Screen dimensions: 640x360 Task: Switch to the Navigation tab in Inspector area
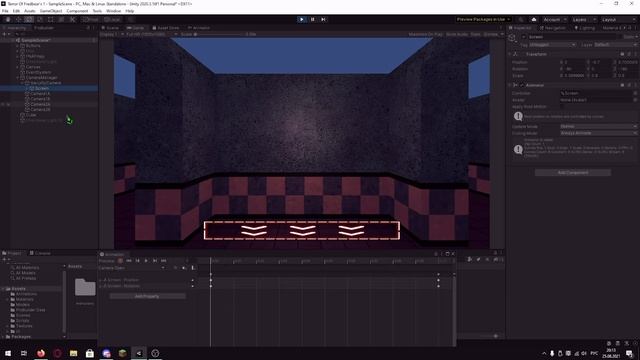coord(553,28)
